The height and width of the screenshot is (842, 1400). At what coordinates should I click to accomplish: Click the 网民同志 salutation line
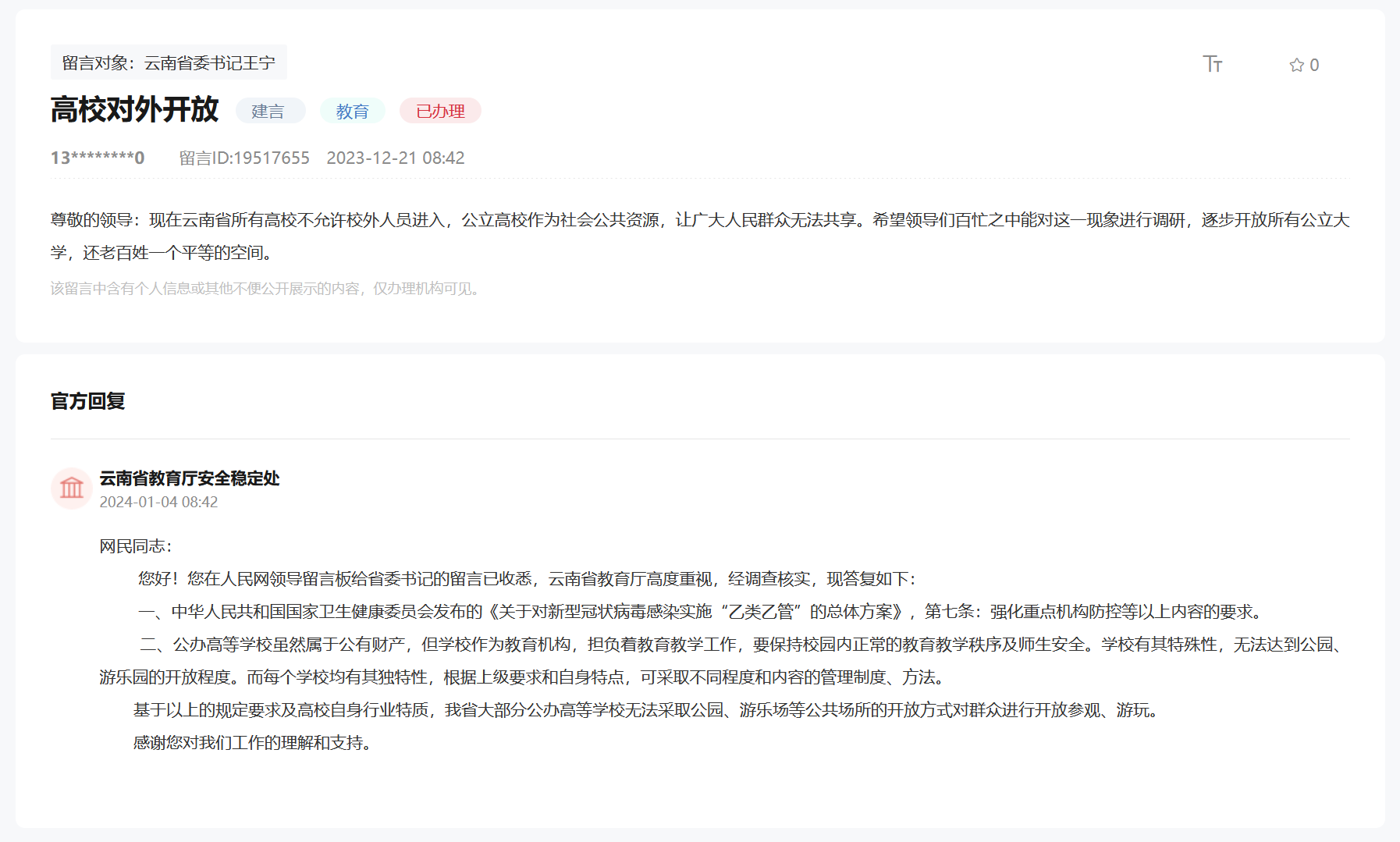136,546
